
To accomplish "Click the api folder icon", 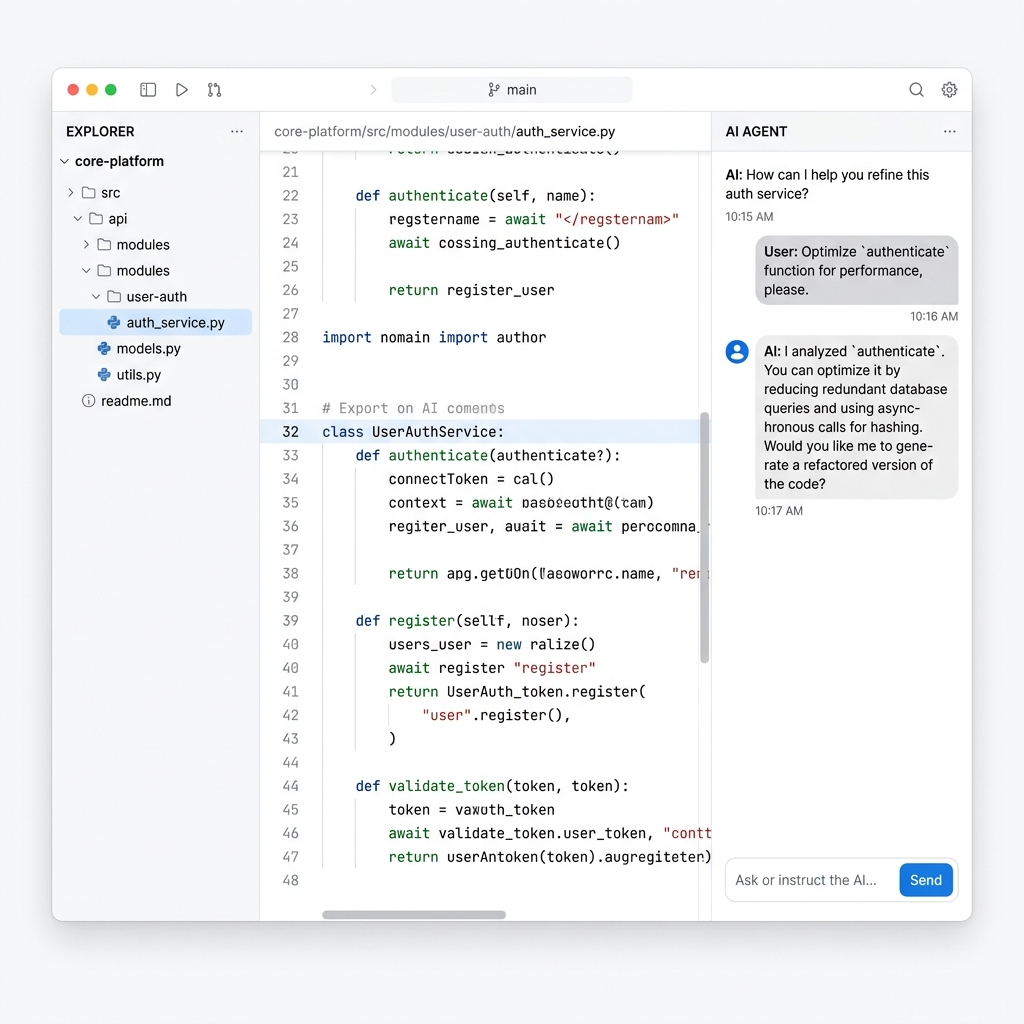I will tap(96, 219).
